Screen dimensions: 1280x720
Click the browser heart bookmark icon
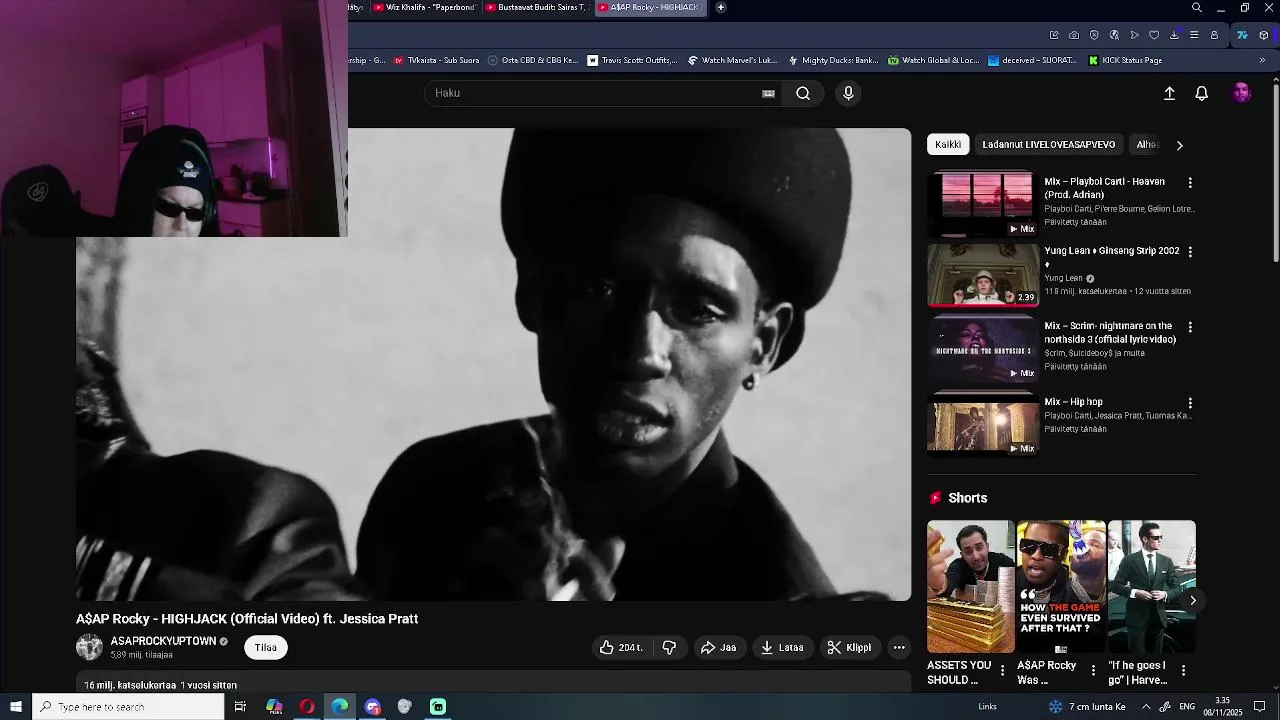pyautogui.click(x=1154, y=35)
